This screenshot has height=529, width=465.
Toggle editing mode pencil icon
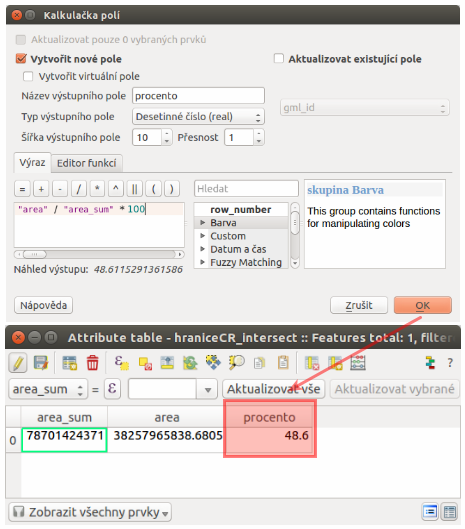tap(18, 363)
